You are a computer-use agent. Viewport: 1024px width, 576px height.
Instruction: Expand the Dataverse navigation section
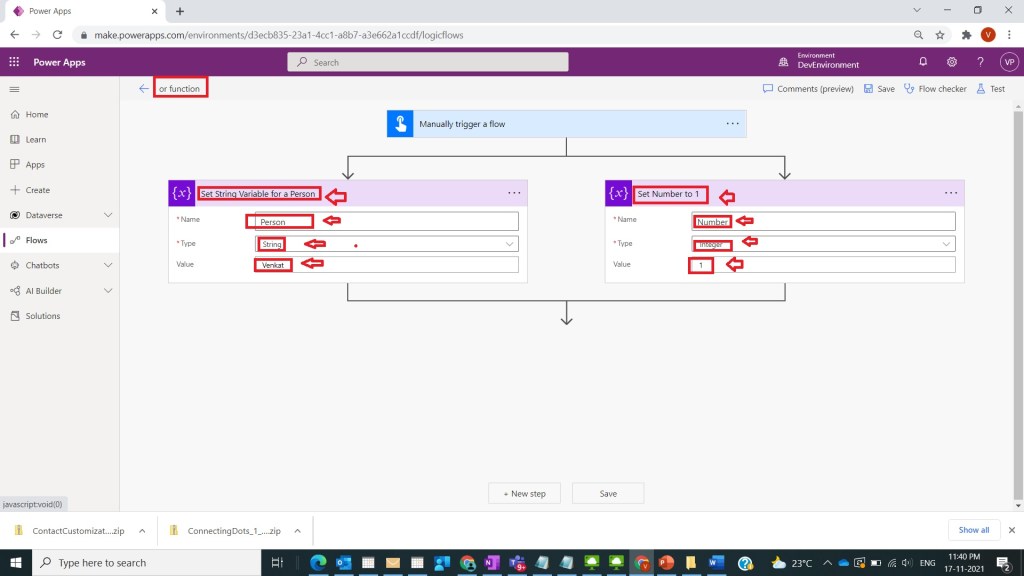[x=108, y=215]
